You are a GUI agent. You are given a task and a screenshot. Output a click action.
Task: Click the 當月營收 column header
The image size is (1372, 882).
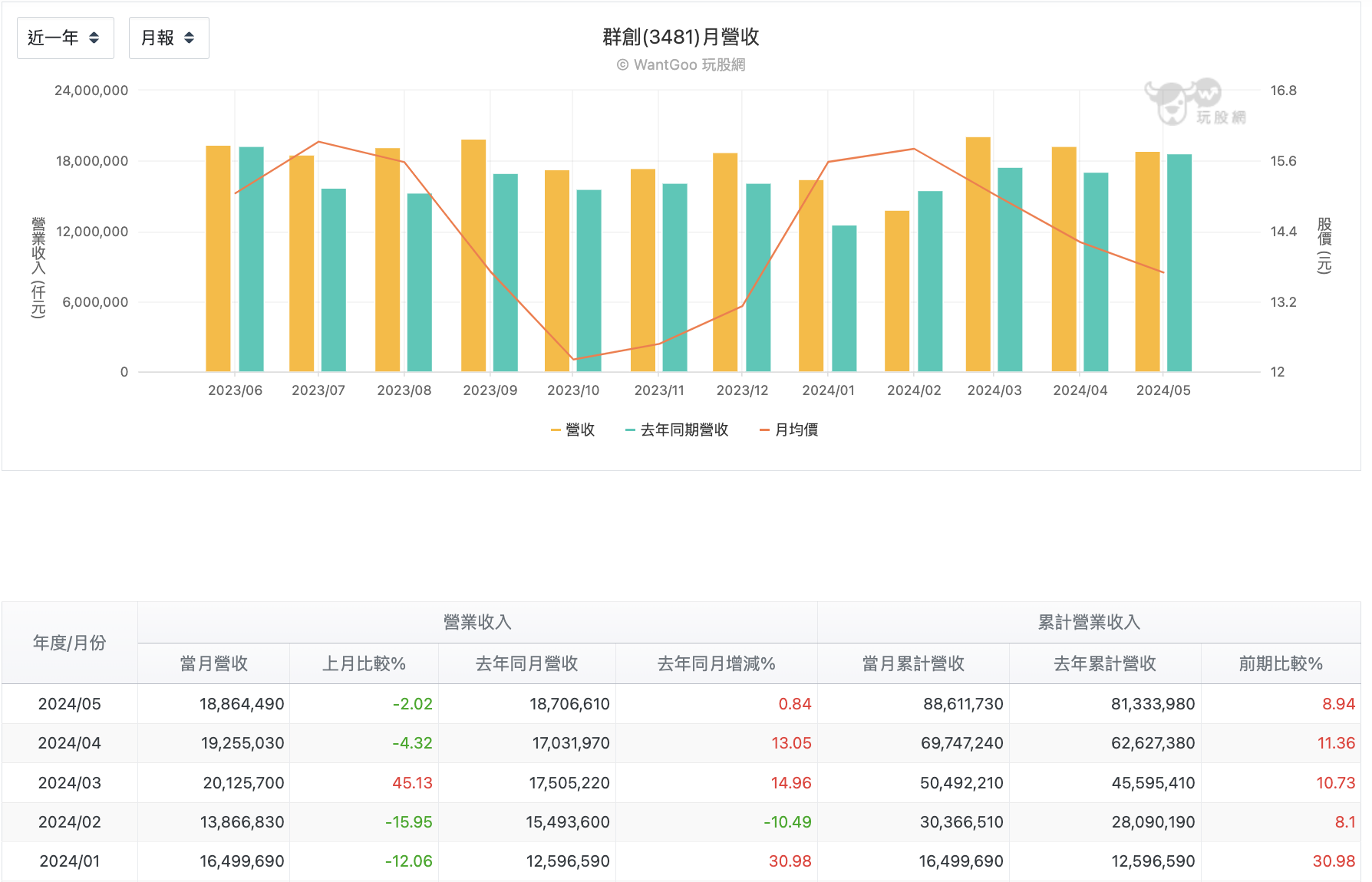pos(214,663)
